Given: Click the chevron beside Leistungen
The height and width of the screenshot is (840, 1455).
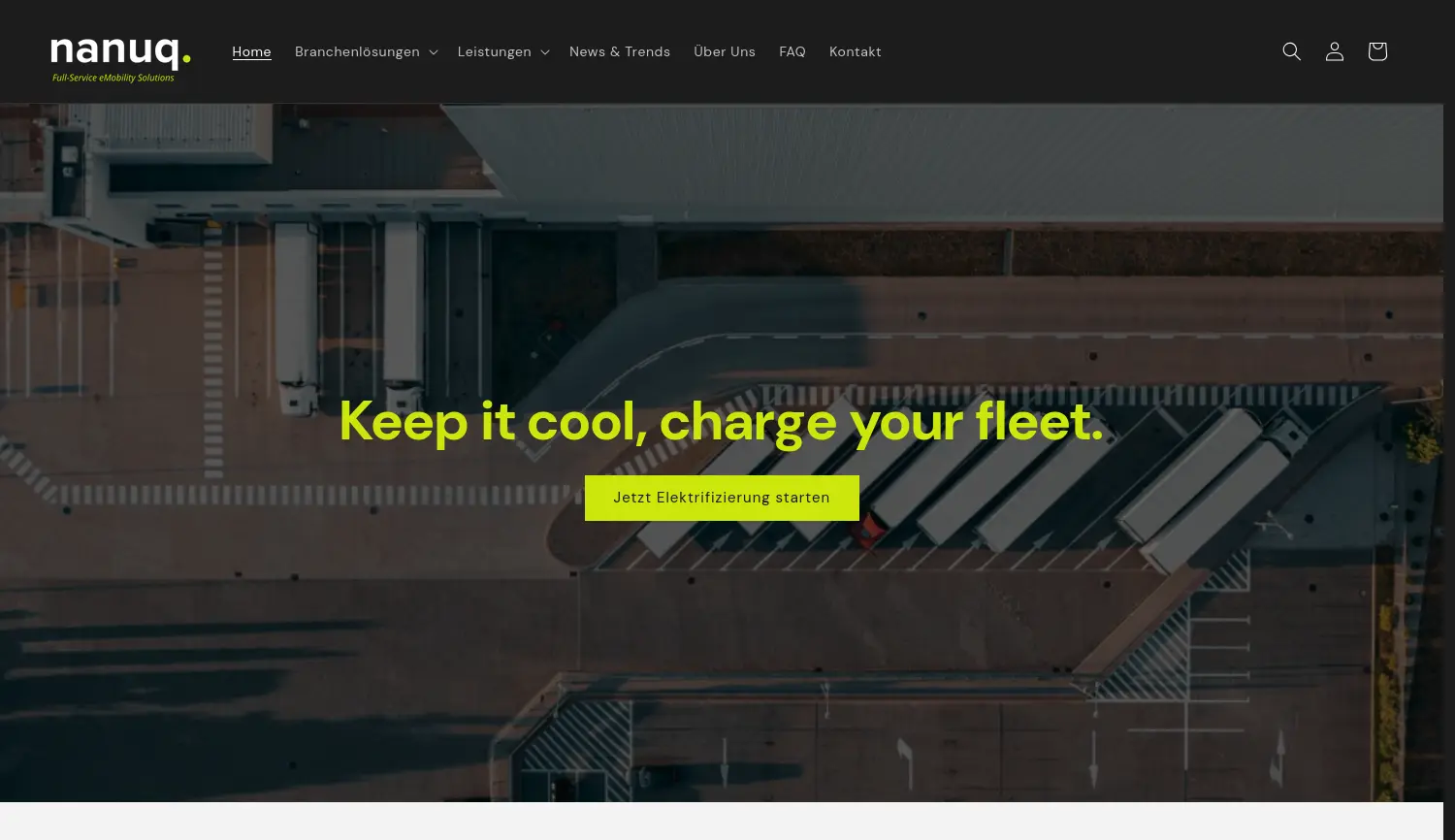Looking at the screenshot, I should point(544,52).
